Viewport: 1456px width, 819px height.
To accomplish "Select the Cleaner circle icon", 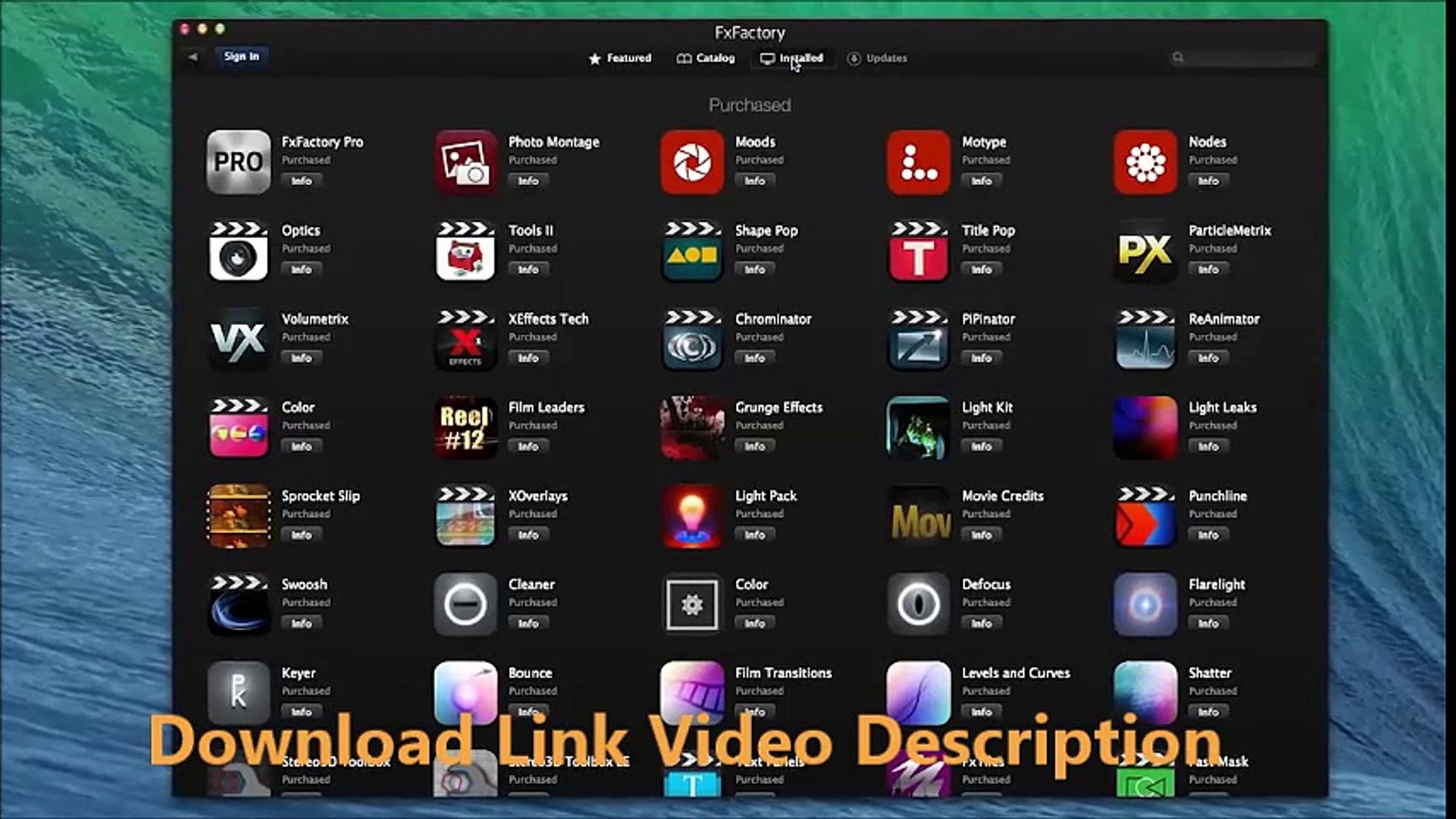I will 465,604.
